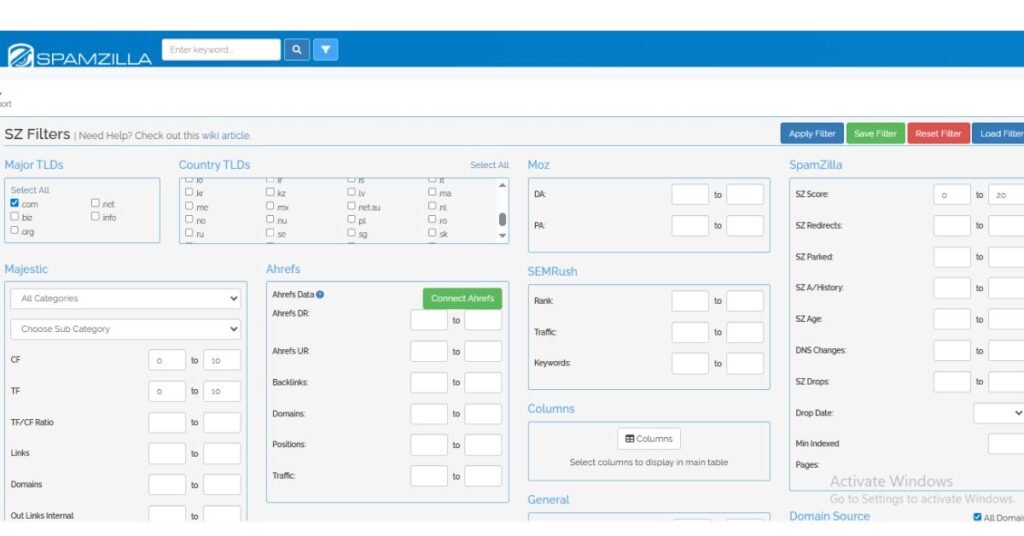This screenshot has width=1024, height=536.
Task: Click the Connect Ahrefs button
Action: pos(462,298)
